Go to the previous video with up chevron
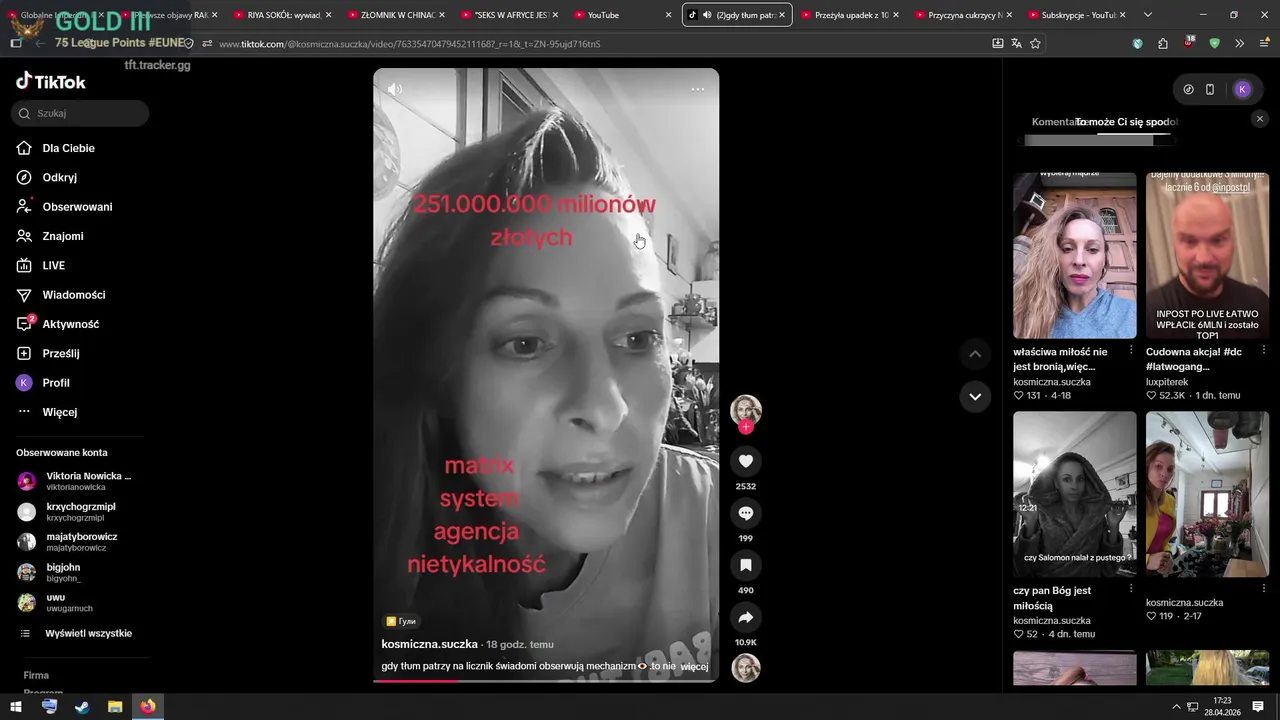The image size is (1280, 720). pos(975,354)
